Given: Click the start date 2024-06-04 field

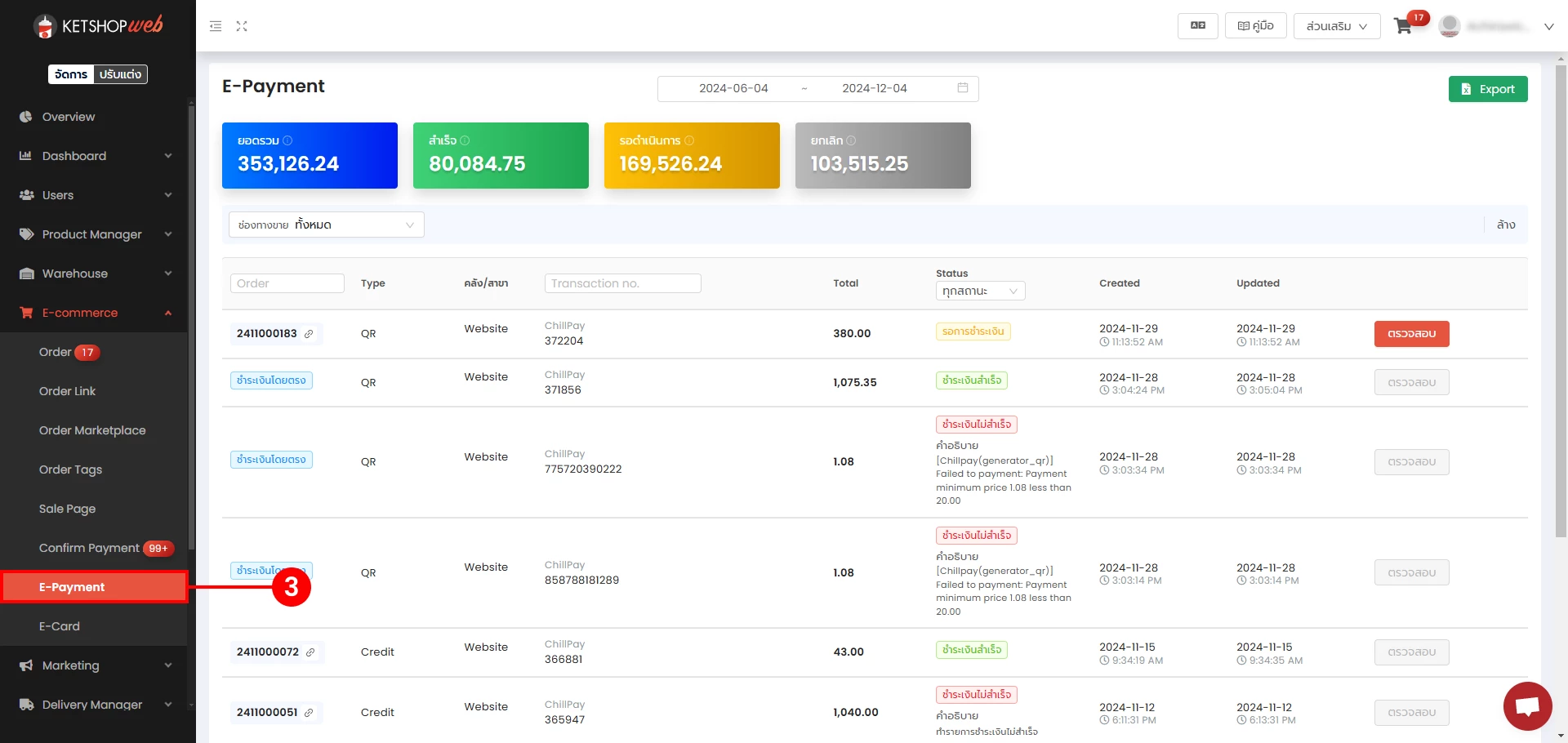Looking at the screenshot, I should click(x=733, y=88).
